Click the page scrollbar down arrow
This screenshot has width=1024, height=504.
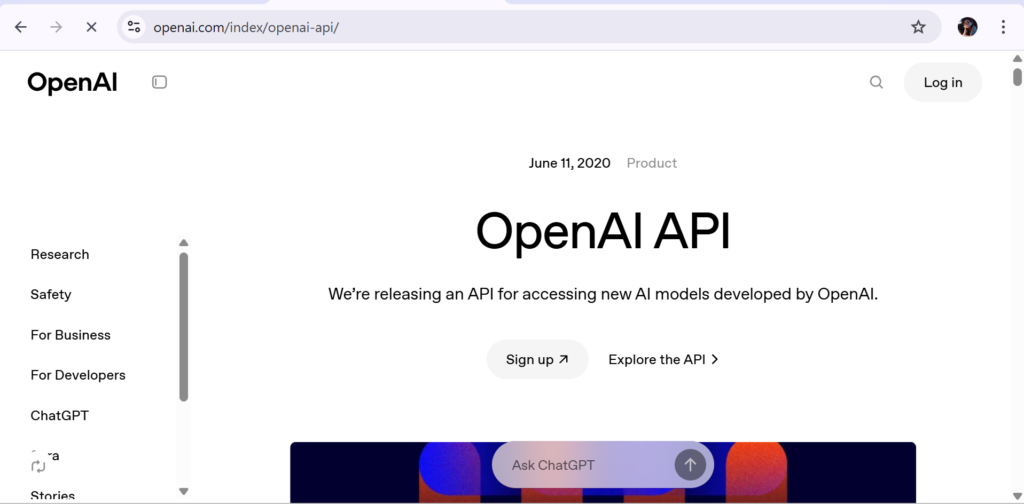click(x=1017, y=497)
